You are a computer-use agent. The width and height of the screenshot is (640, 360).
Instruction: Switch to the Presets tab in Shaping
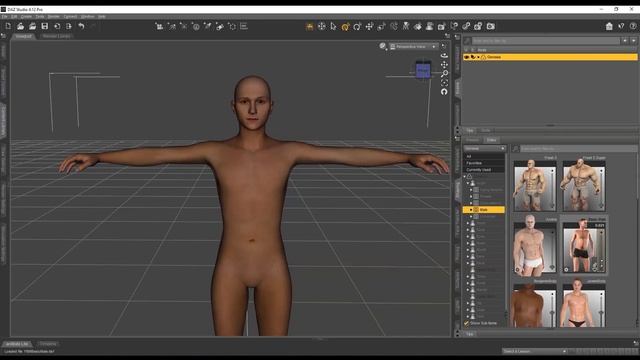[x=472, y=140]
